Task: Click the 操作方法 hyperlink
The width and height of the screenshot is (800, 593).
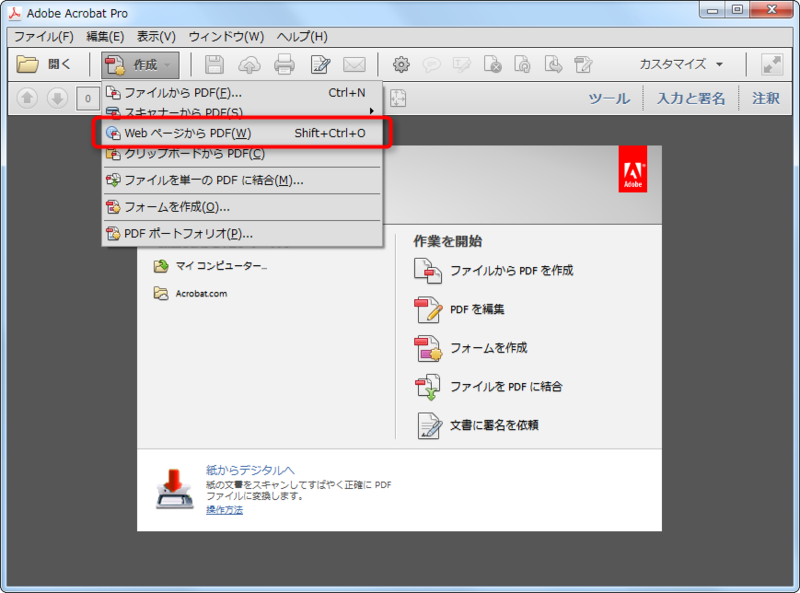Action: tap(224, 510)
